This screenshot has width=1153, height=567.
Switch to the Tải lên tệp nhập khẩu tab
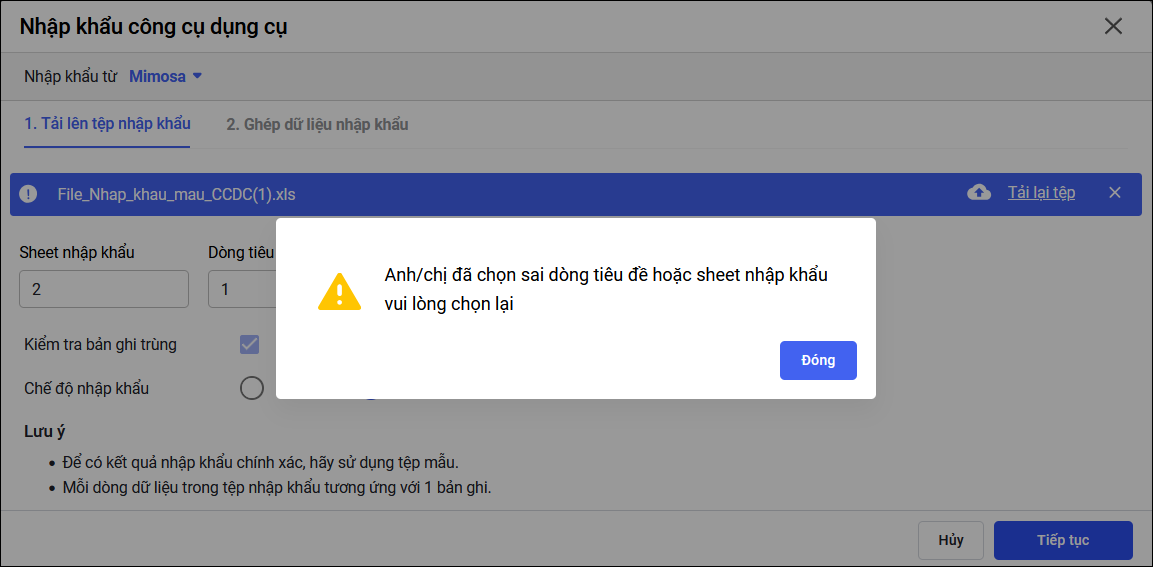point(107,124)
